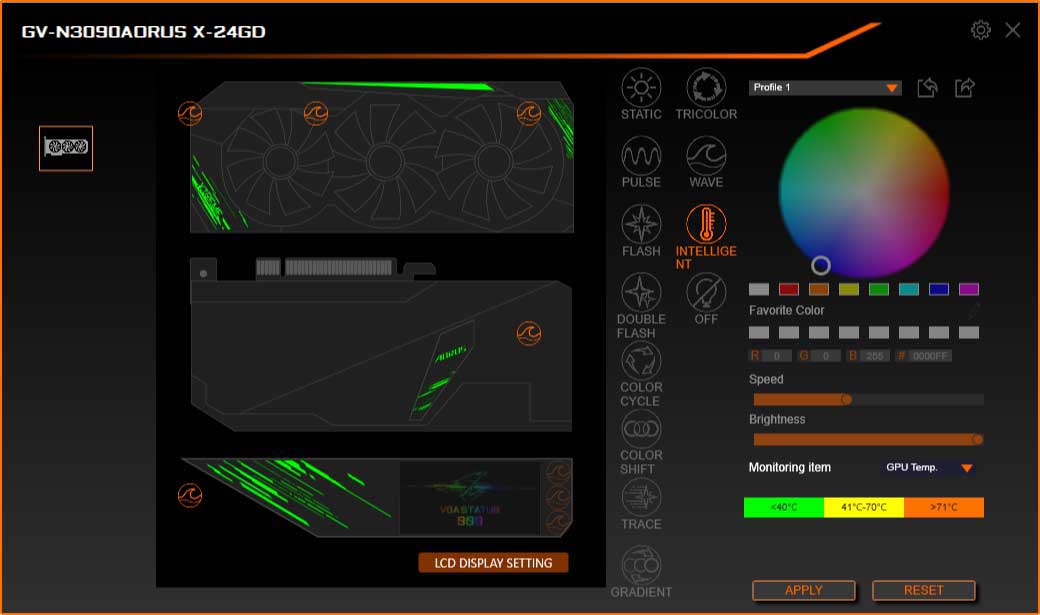Select the COLOR CYCLE effect
This screenshot has width=1040, height=615.
pos(641,361)
